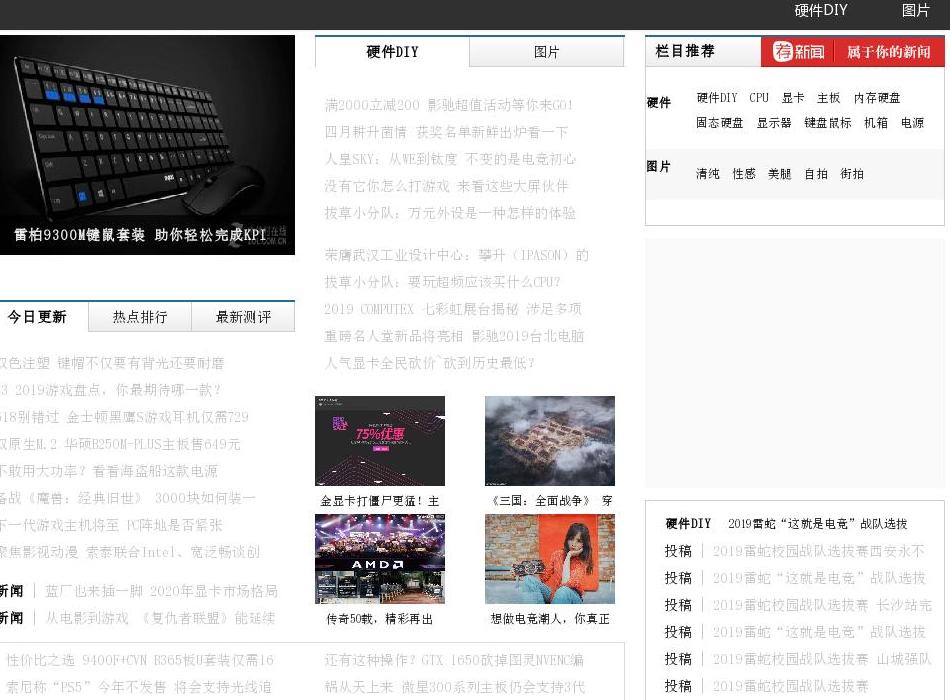
Task: Open article 蓝厂也来插一脚 2020年显卡市场格局
Action: 161,591
